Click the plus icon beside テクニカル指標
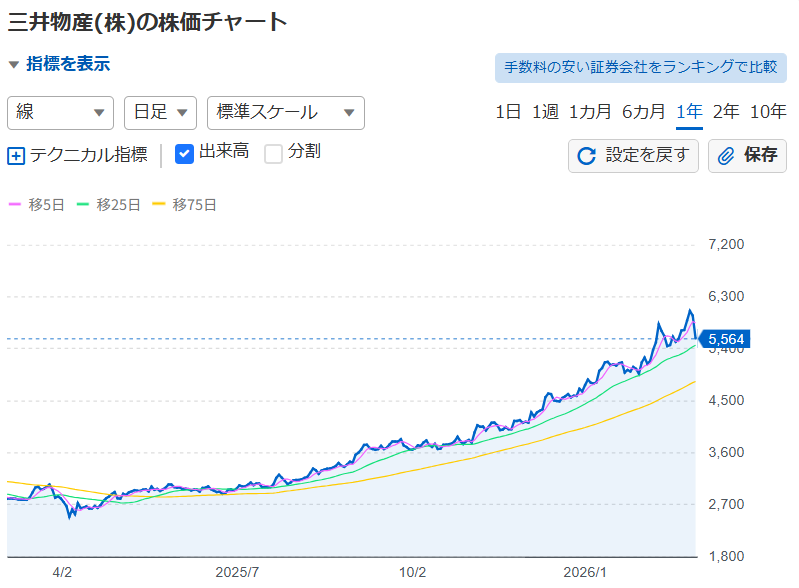799x588 pixels. 16,156
